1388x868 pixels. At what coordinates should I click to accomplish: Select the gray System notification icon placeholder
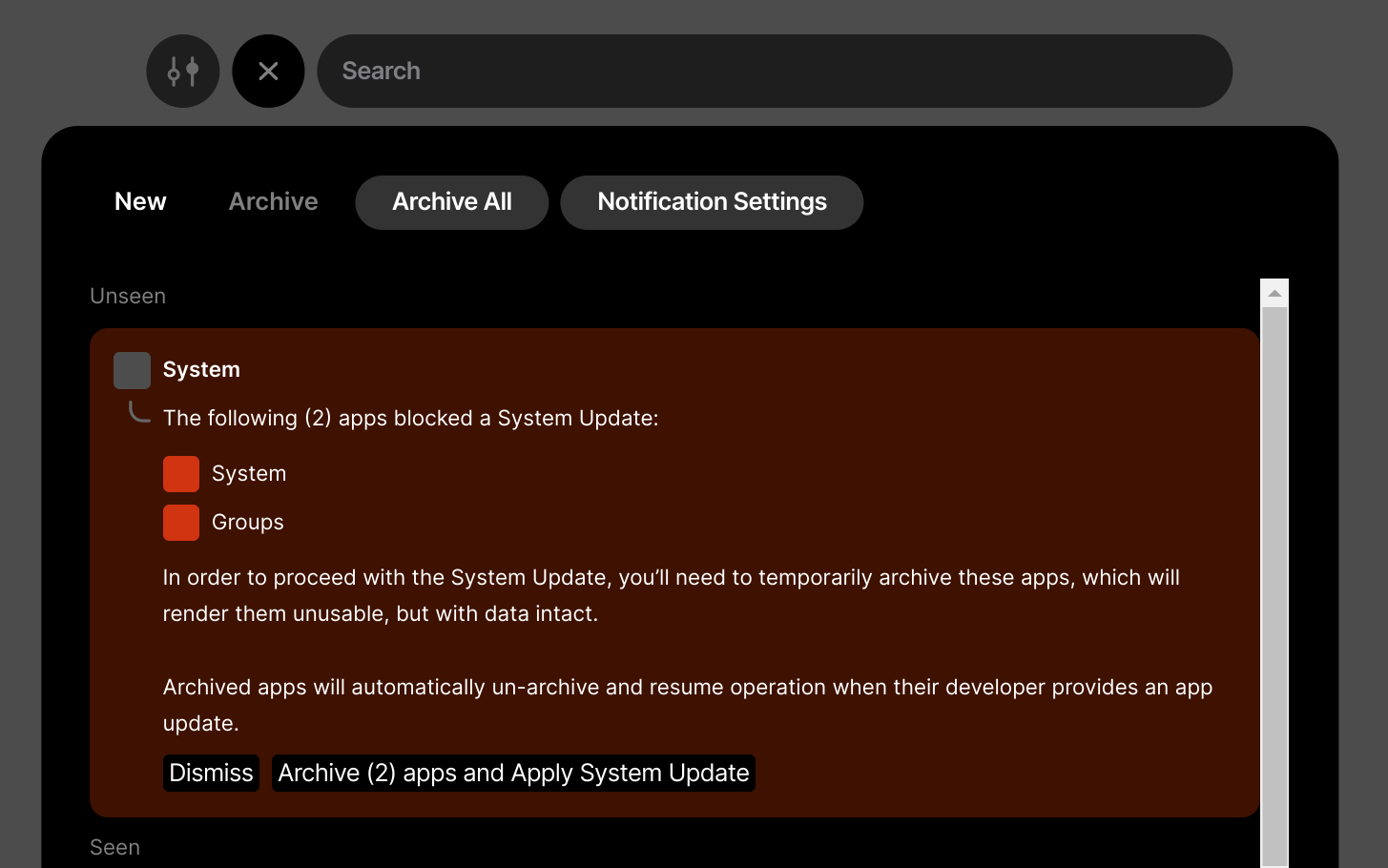point(132,370)
